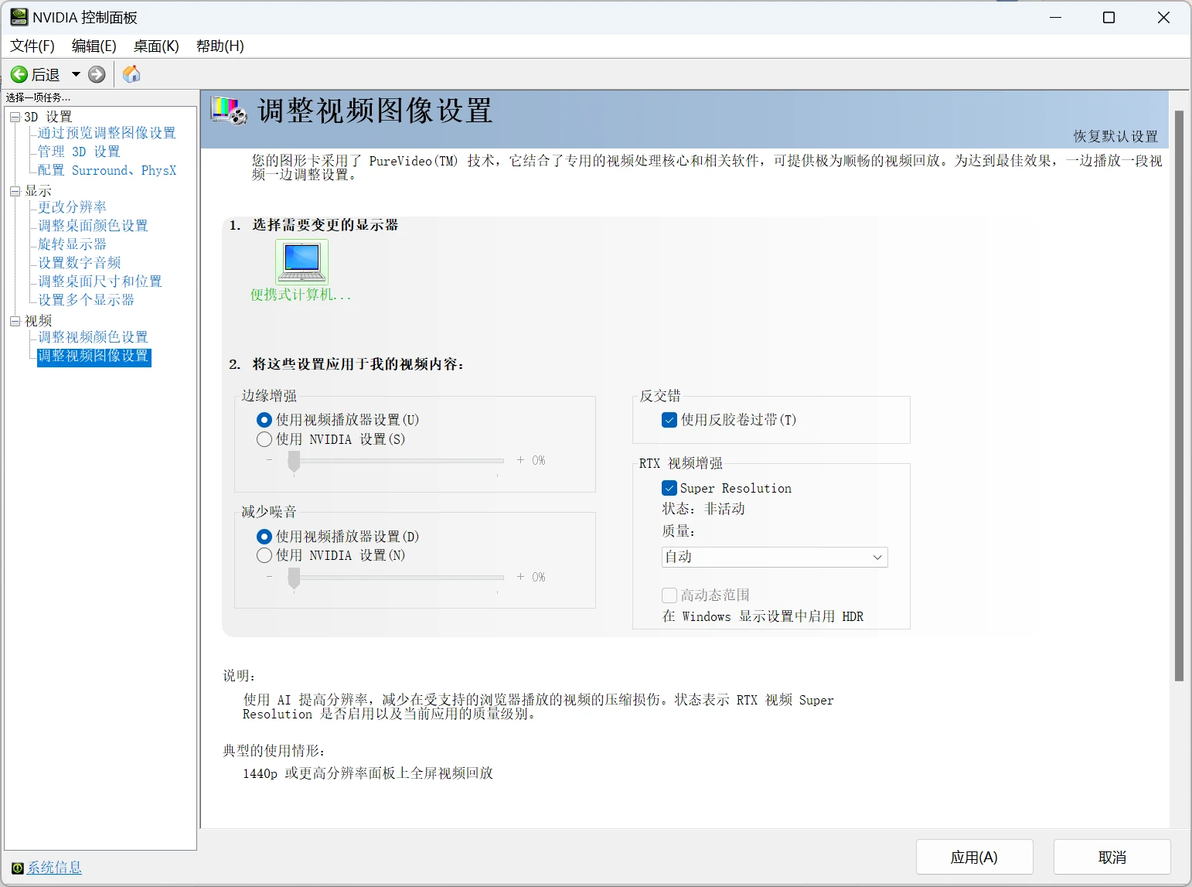Open the 系统信息 link
Viewport: 1192px width, 887px height.
(54, 868)
